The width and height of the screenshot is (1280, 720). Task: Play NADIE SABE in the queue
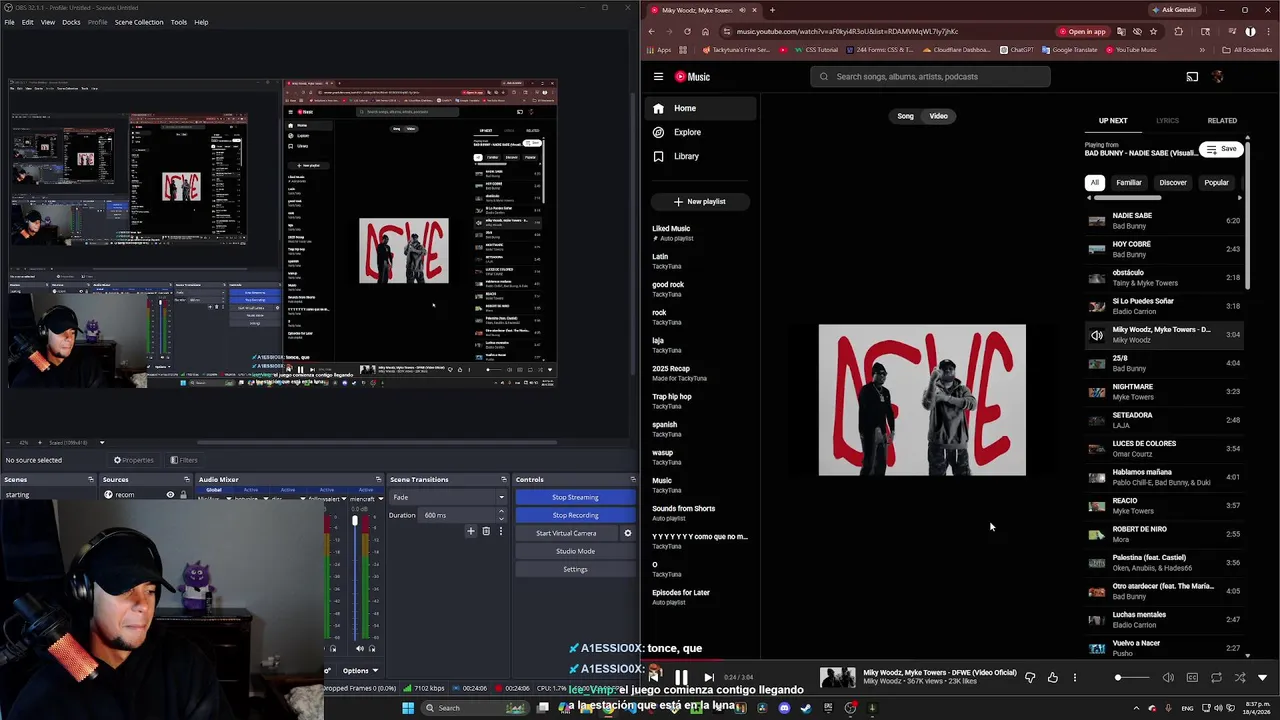click(1165, 221)
